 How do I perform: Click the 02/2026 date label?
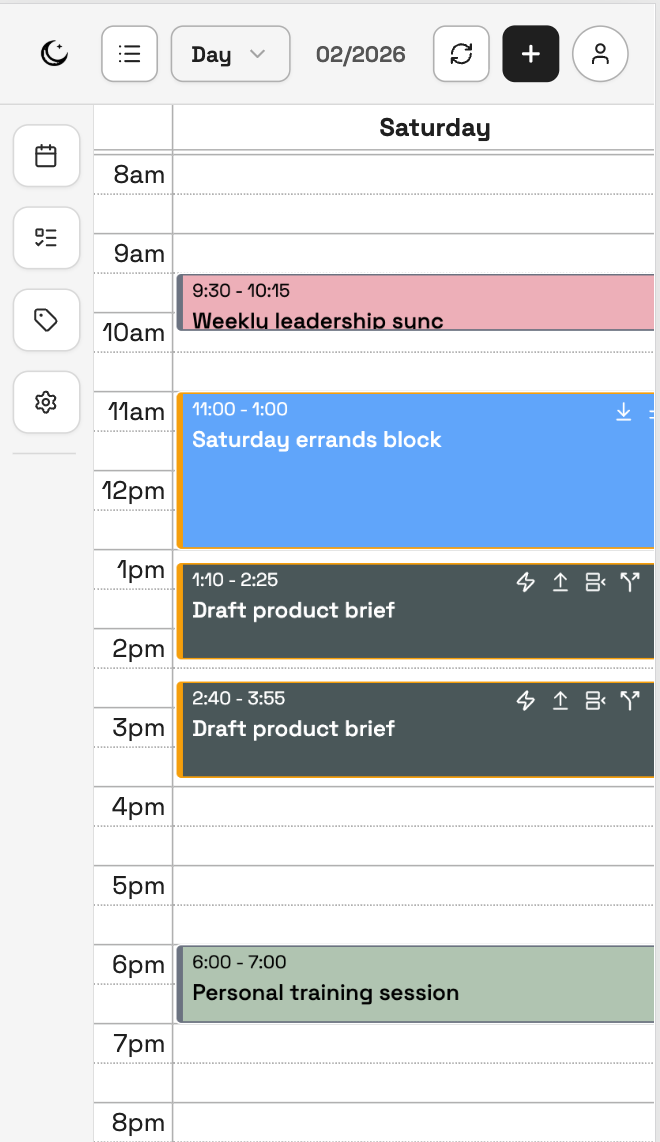(361, 54)
